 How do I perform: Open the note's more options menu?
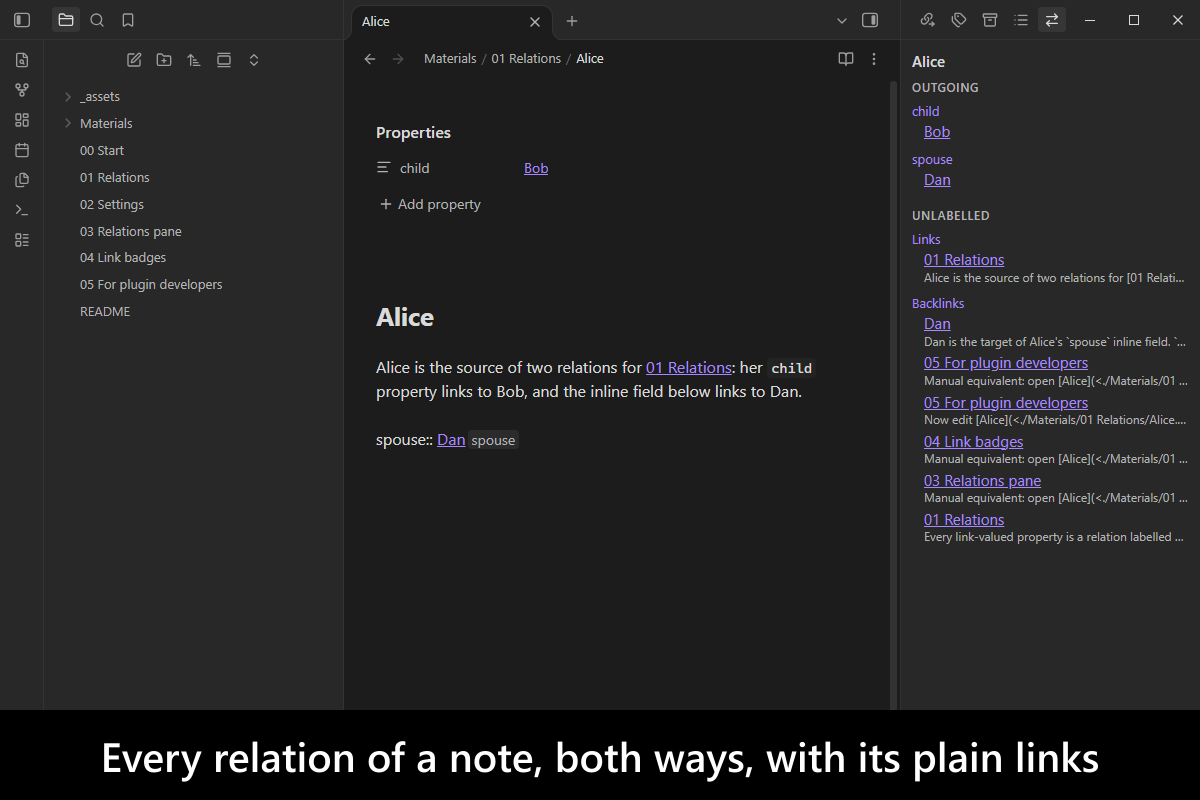874,59
